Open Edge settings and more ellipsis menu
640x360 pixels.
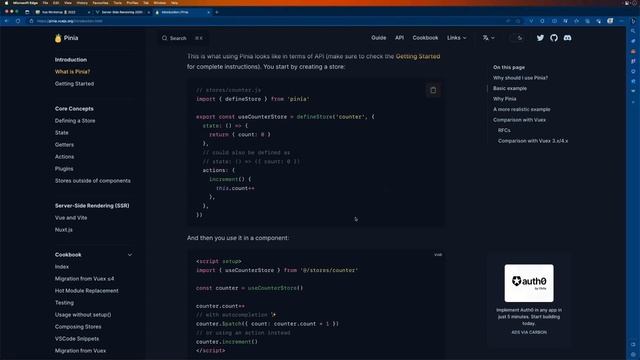tap(621, 21)
